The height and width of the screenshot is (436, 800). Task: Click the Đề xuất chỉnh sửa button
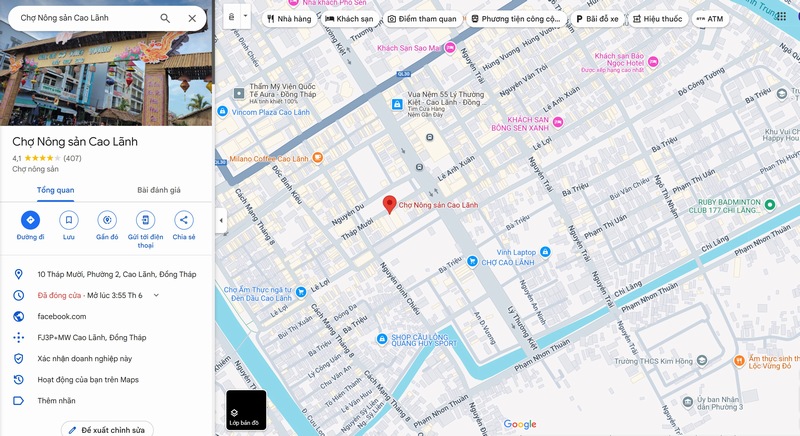[107, 430]
